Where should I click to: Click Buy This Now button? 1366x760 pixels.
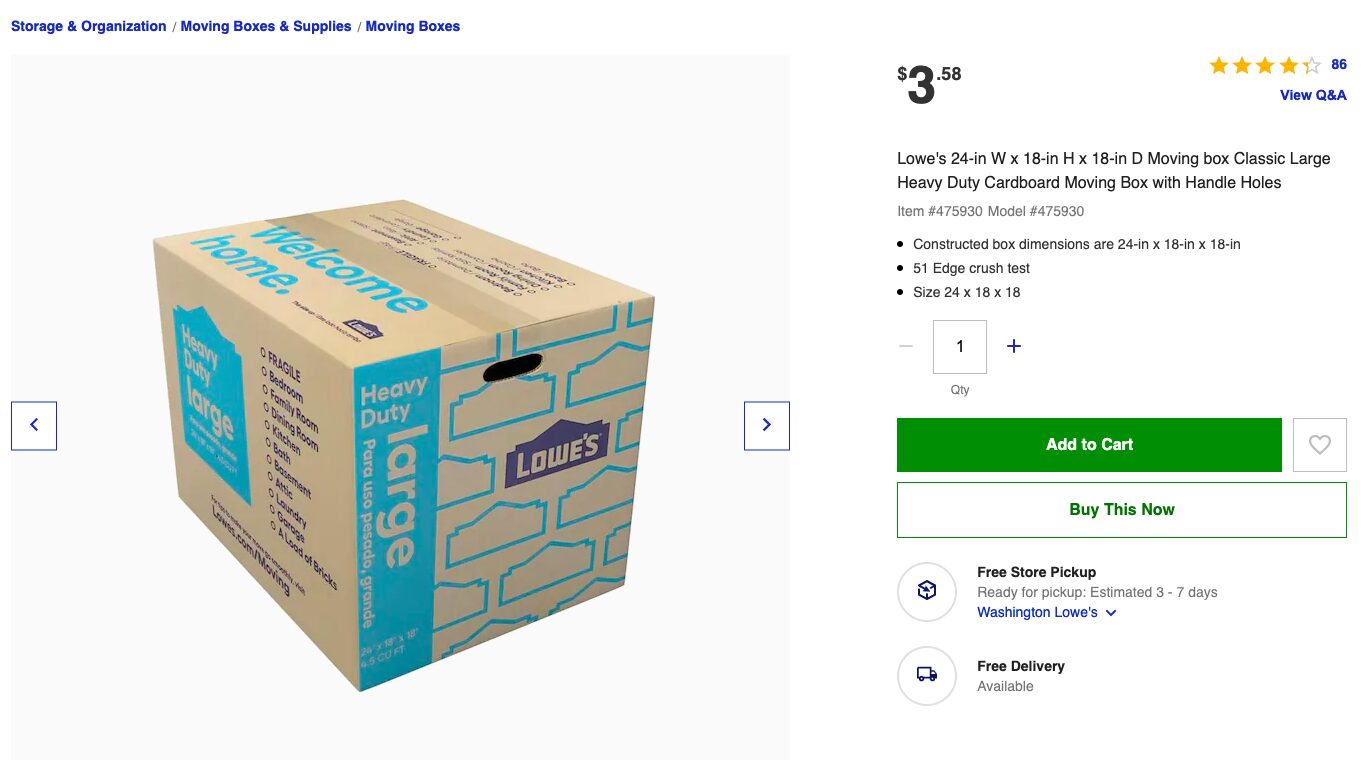[x=1121, y=509]
